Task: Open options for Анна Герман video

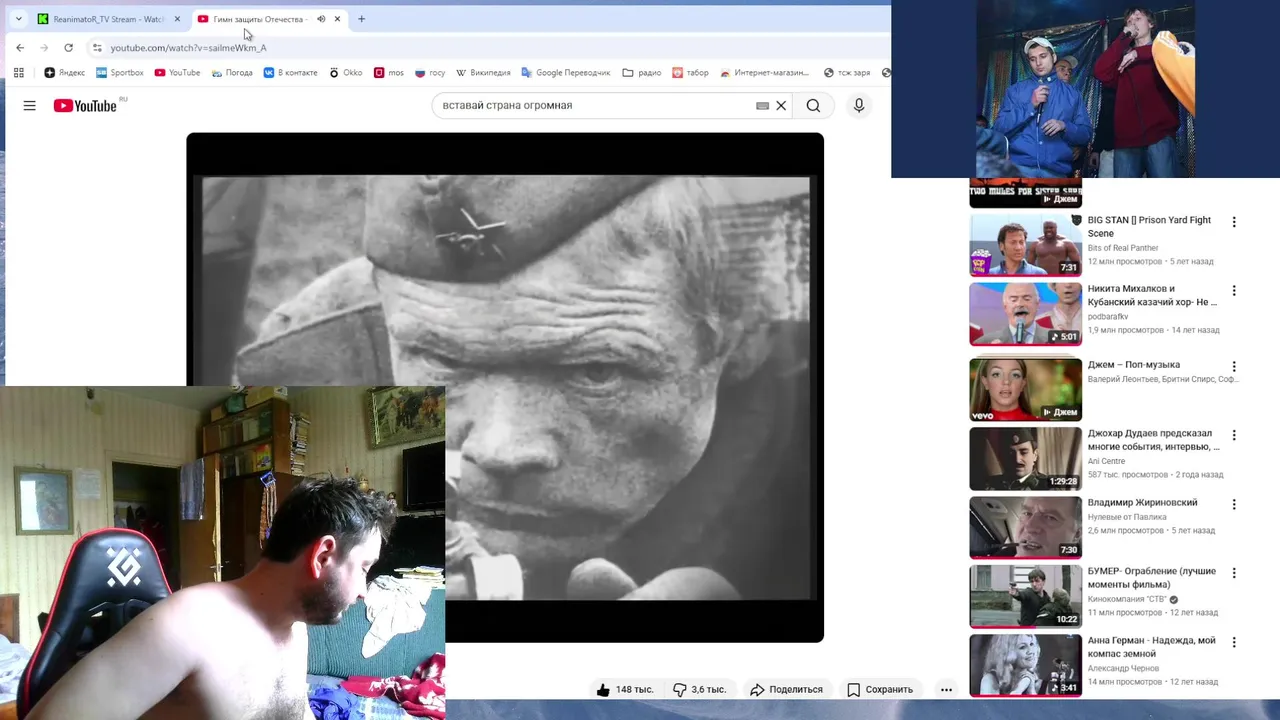Action: pyautogui.click(x=1234, y=642)
